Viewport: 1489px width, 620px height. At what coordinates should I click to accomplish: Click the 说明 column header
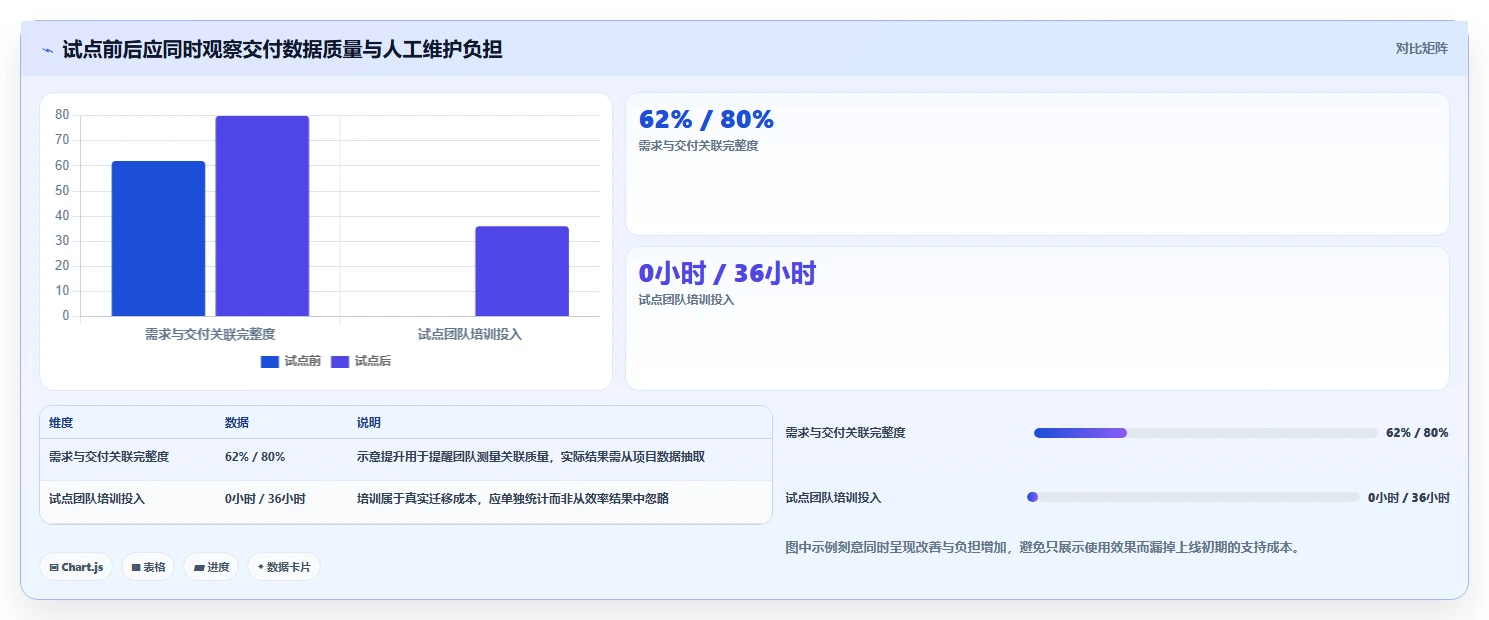(x=369, y=423)
